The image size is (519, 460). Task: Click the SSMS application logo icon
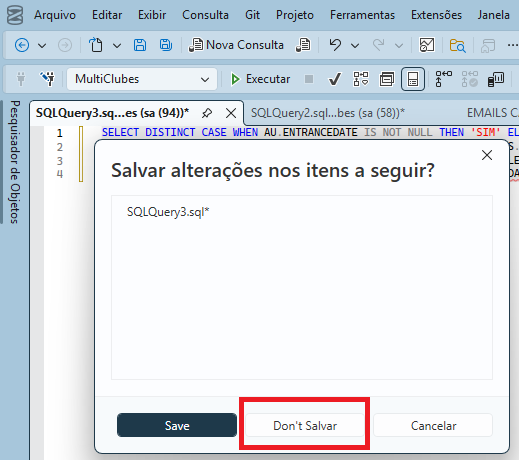pyautogui.click(x=15, y=15)
